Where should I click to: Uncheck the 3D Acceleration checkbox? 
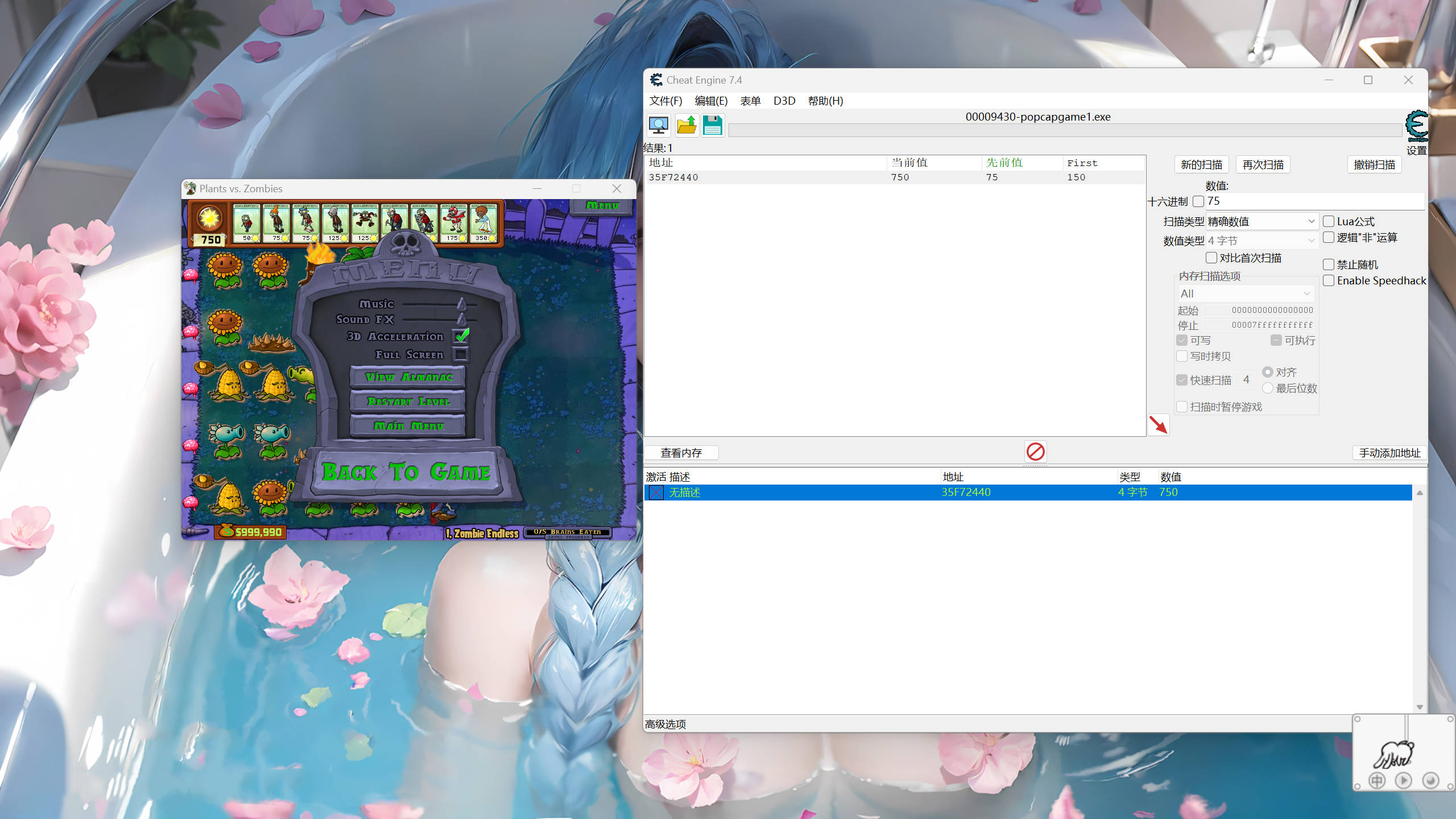[x=461, y=336]
